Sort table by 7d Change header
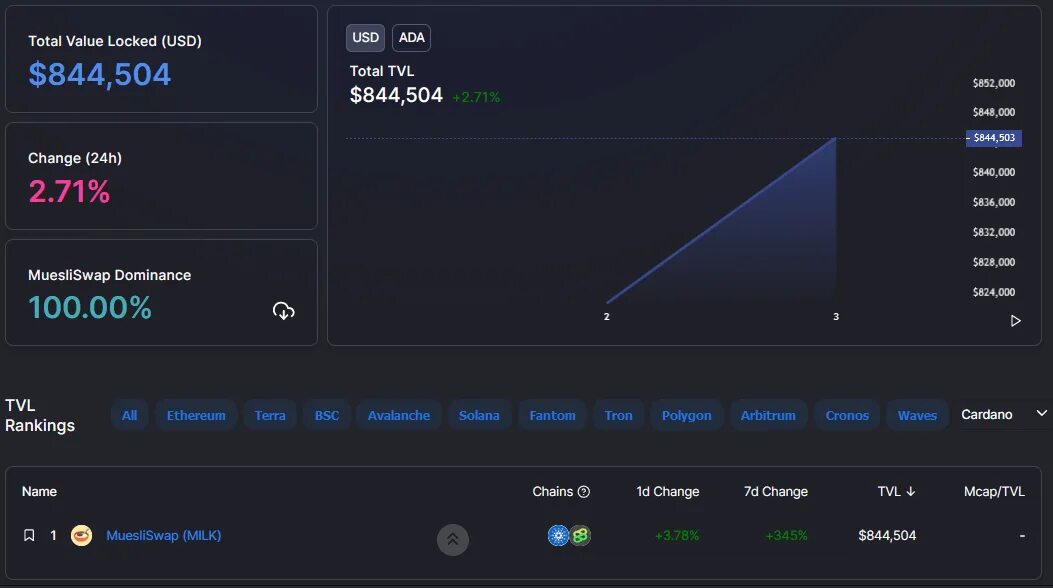Viewport: 1053px width, 588px height. point(776,491)
